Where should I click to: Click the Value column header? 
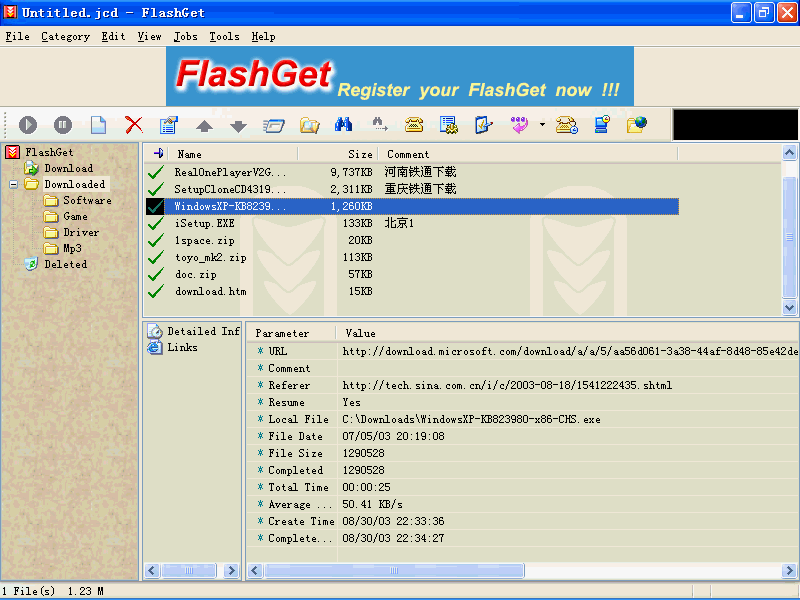coord(567,333)
